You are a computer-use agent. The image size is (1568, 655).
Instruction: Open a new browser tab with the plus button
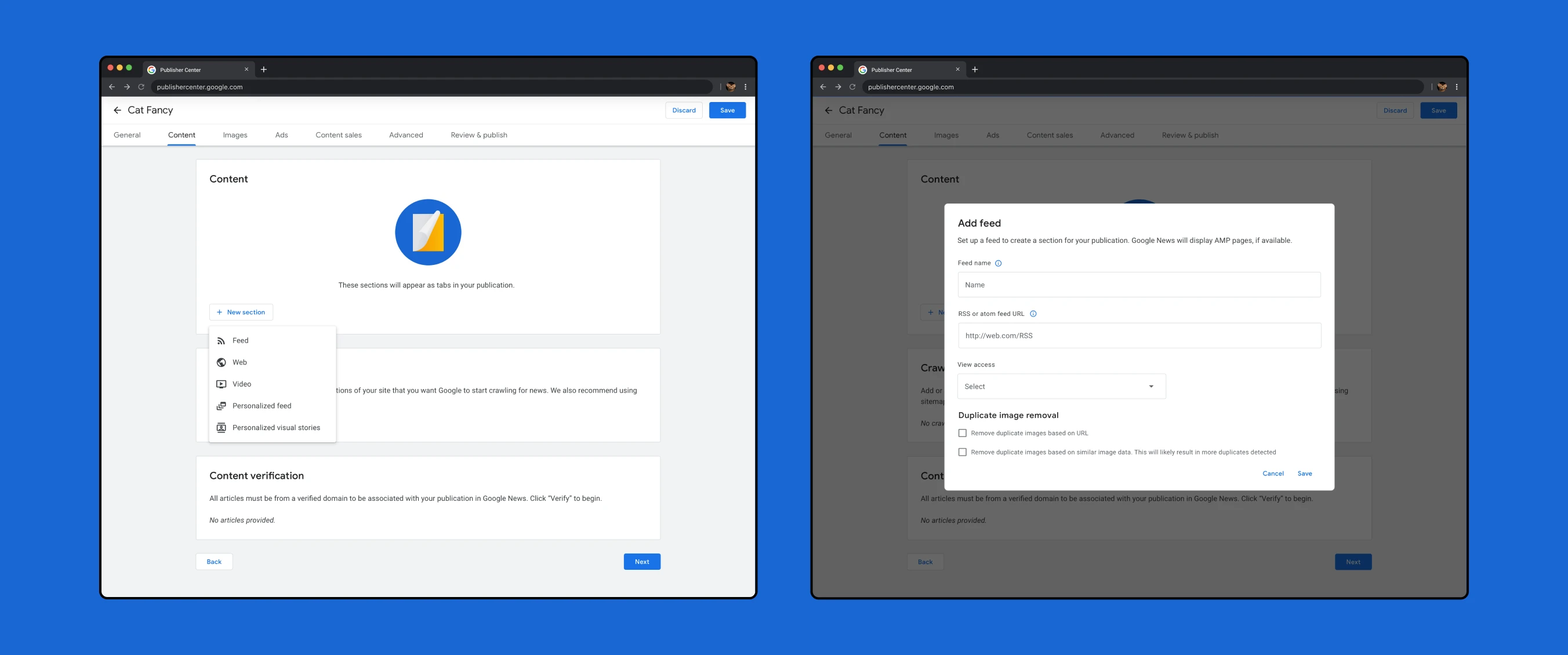pyautogui.click(x=264, y=69)
